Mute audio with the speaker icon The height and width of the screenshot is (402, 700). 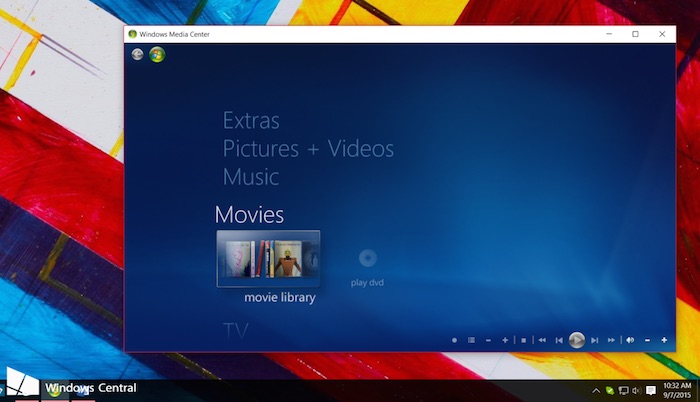pos(630,340)
